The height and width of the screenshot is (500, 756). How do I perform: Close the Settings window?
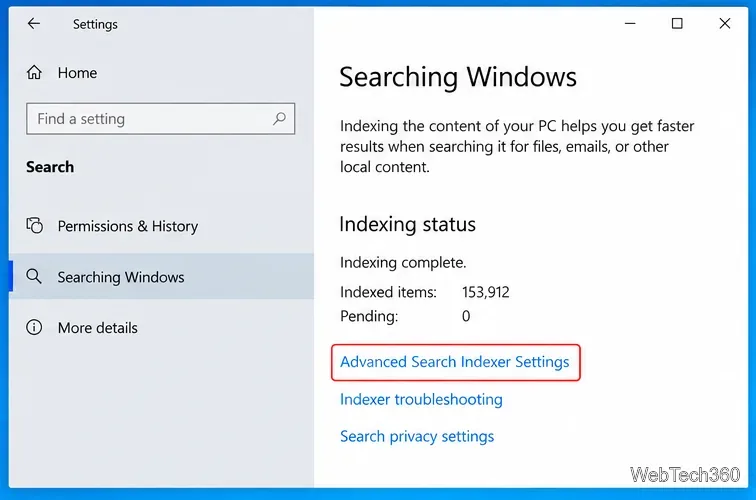point(725,23)
